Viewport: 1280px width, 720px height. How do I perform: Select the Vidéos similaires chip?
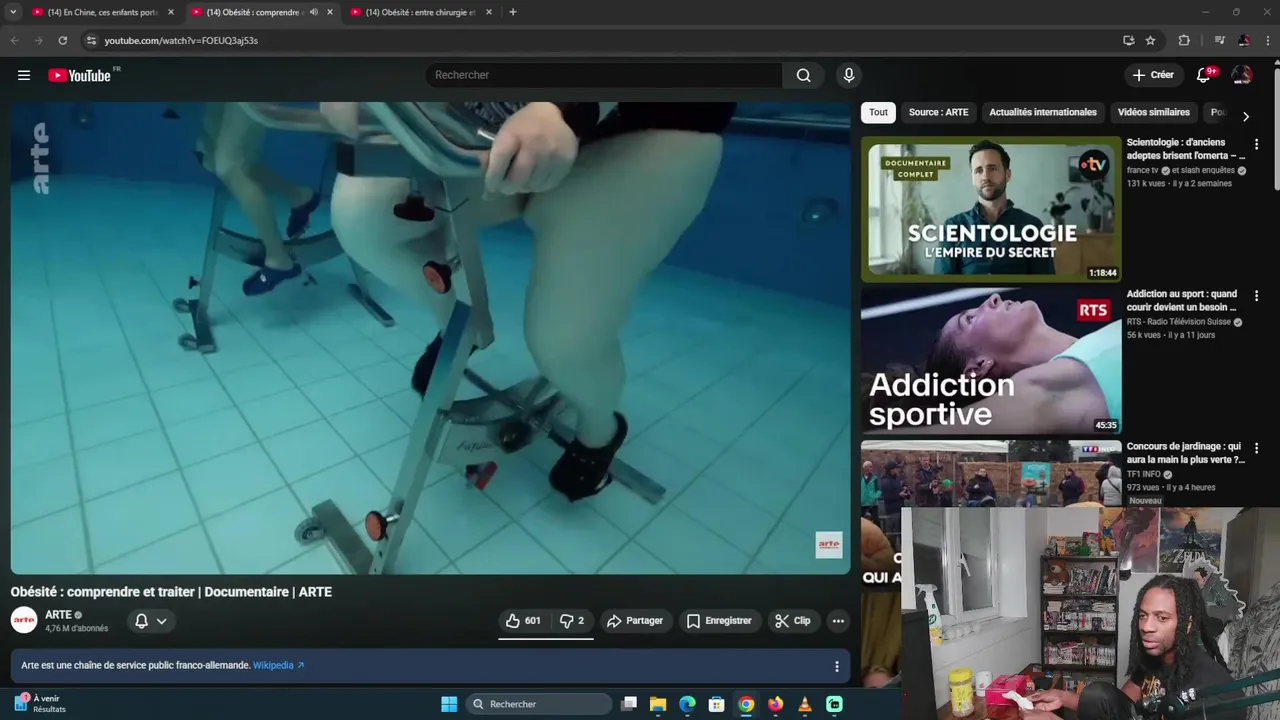click(1154, 112)
